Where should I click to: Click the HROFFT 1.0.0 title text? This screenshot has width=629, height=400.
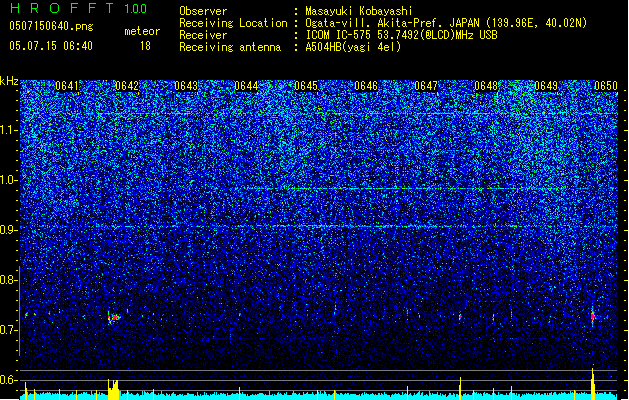coord(79,8)
